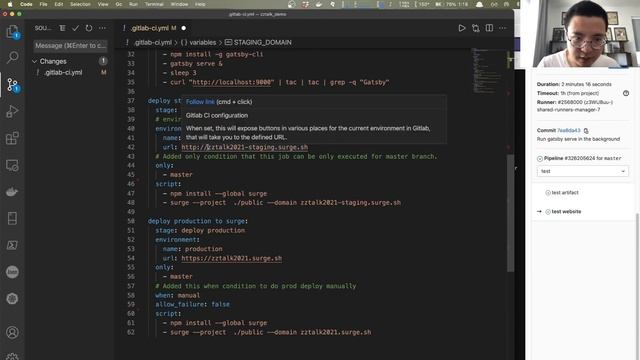Click line number 43 in the gutter
The image size is (640, 360).
point(131,156)
